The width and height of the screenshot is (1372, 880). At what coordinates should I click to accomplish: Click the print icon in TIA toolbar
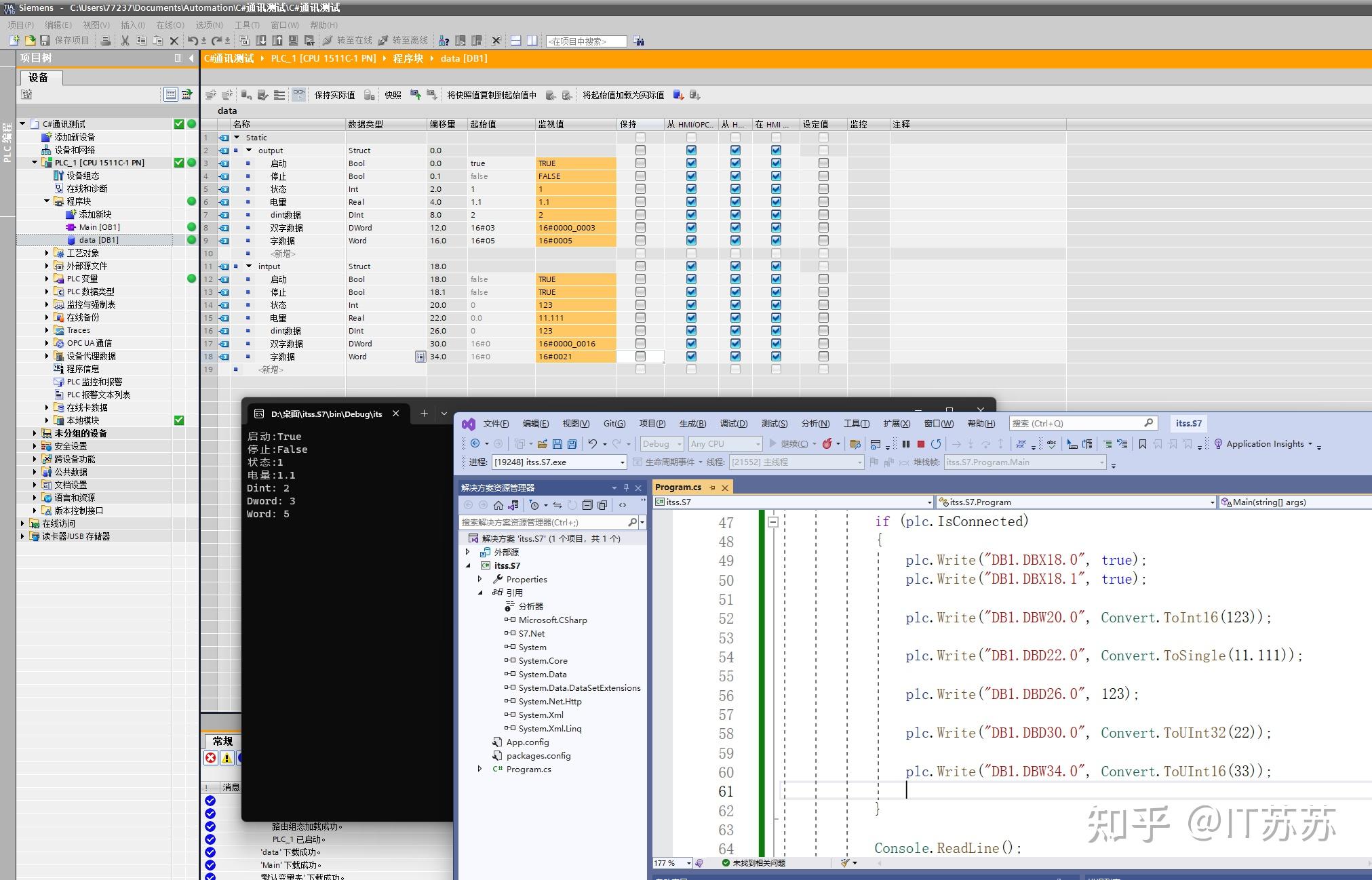point(105,41)
